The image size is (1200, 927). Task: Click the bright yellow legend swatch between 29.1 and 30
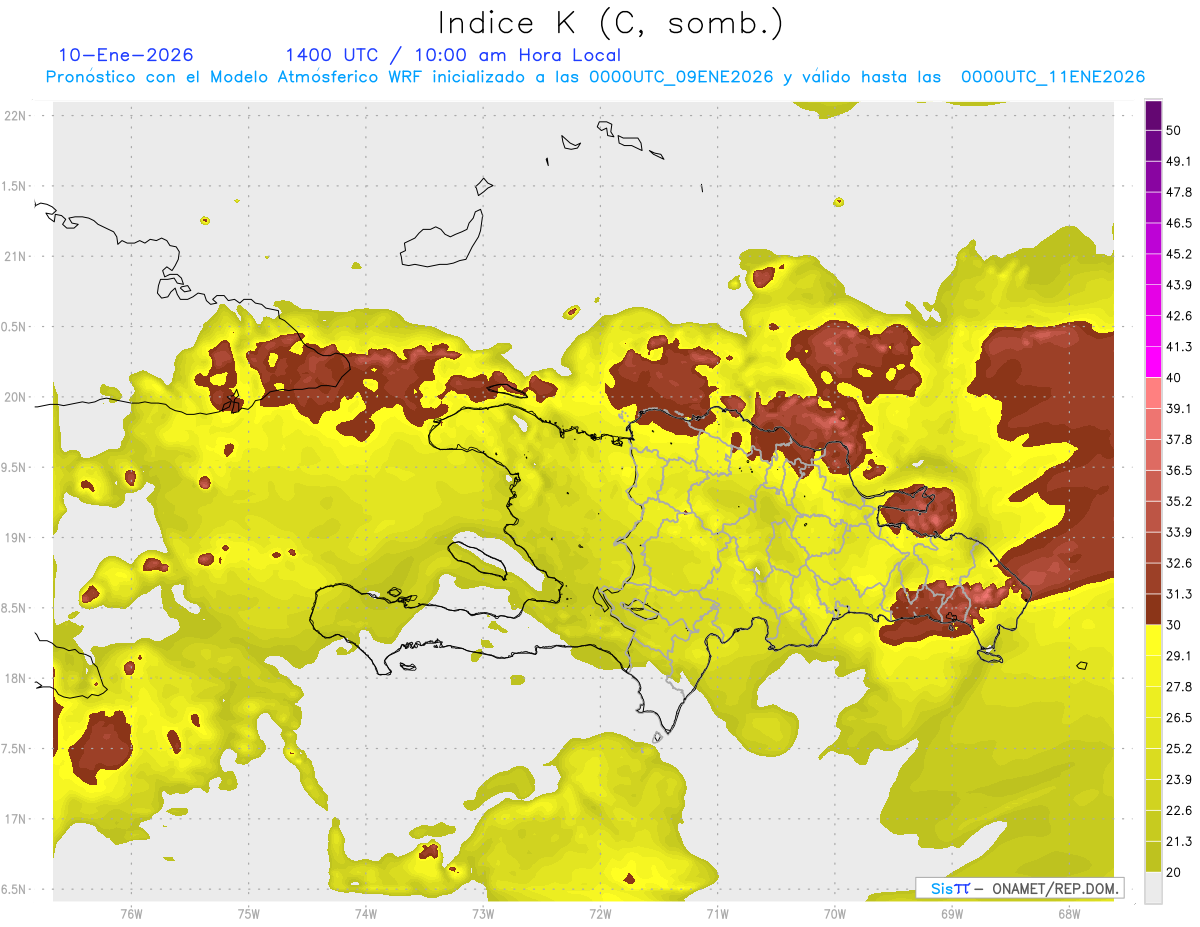[x=1154, y=640]
